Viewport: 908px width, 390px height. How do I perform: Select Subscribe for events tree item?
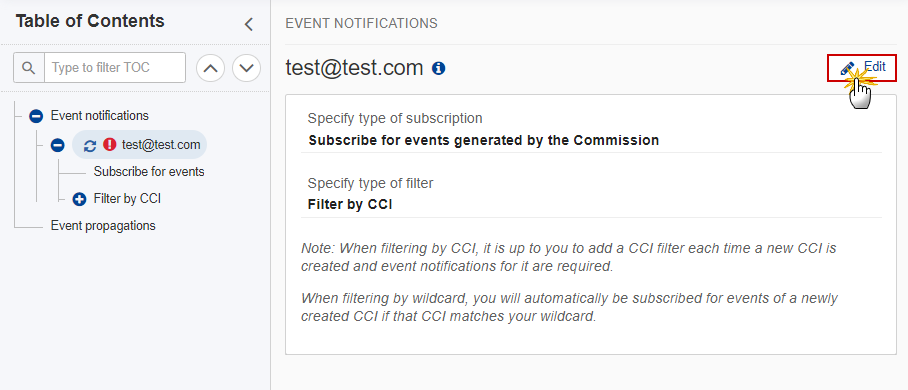pos(149,172)
